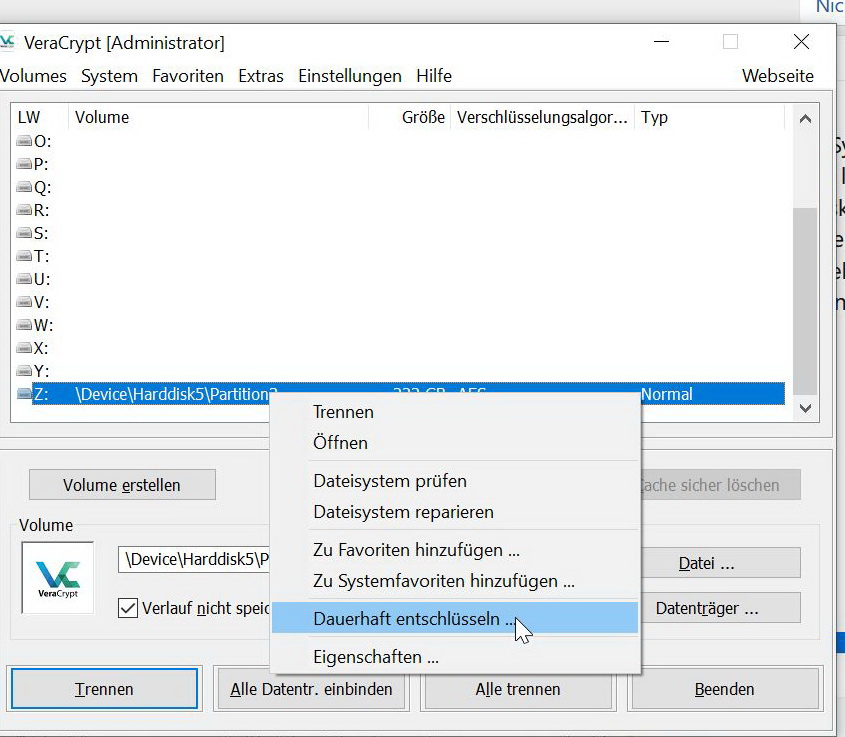Click the Q: drive icon

click(24, 187)
